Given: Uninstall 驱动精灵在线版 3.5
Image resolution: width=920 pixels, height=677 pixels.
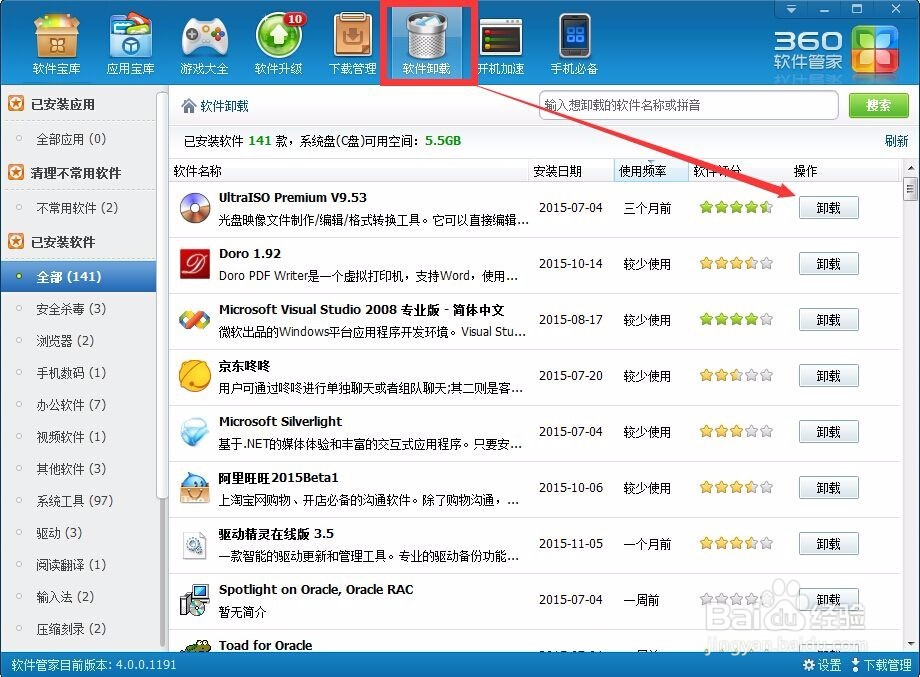Looking at the screenshot, I should tap(828, 544).
